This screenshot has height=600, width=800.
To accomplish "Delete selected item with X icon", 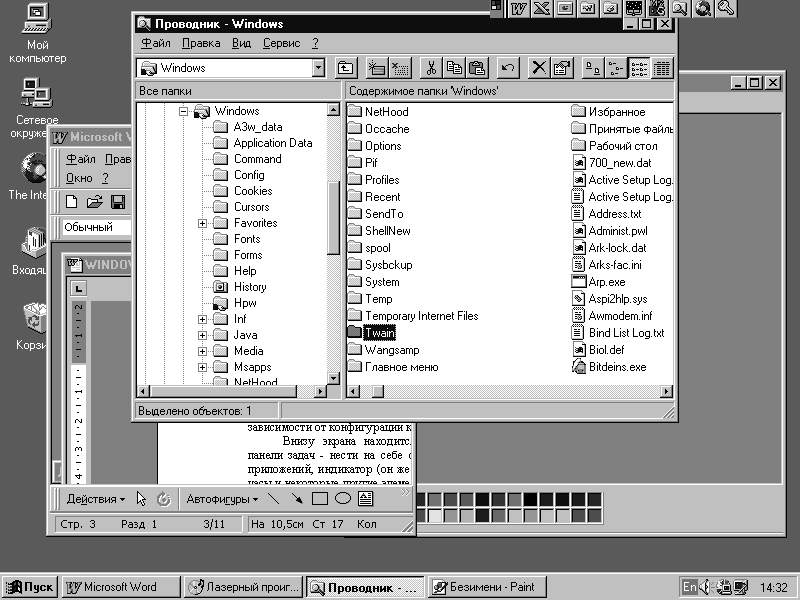I will click(x=539, y=68).
